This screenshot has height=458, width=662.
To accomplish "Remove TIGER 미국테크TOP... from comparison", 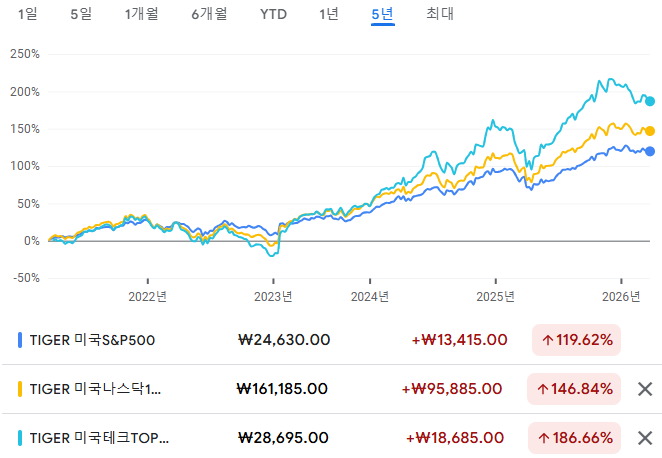I will (645, 438).
